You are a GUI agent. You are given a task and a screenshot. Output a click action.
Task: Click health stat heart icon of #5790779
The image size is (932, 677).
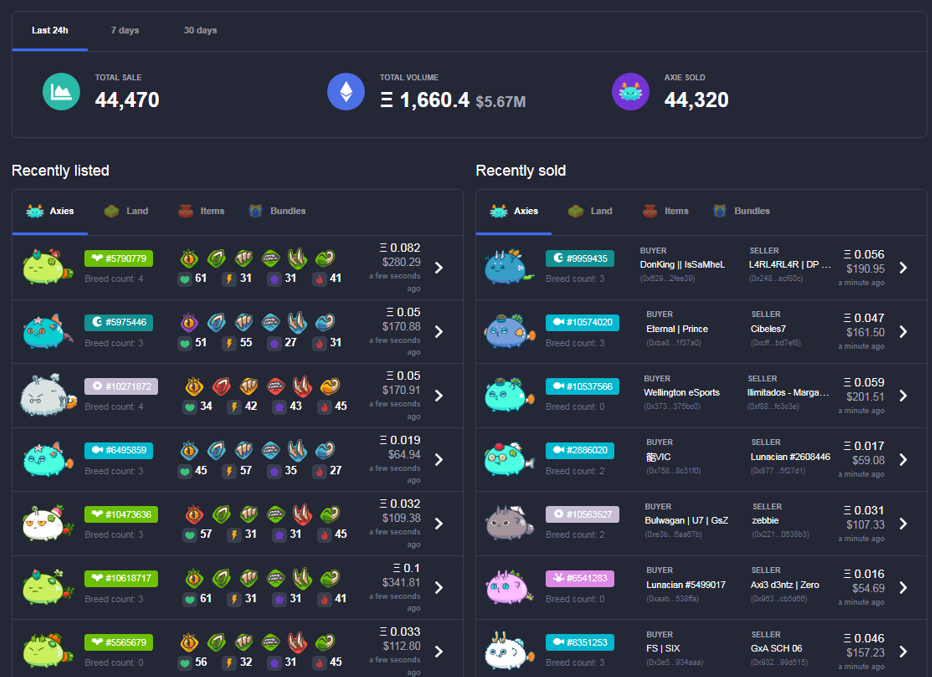pyautogui.click(x=185, y=279)
